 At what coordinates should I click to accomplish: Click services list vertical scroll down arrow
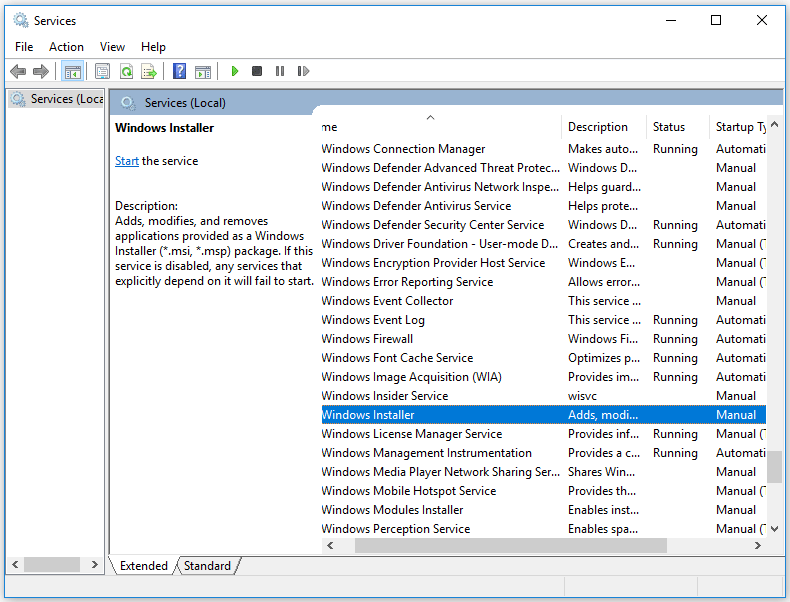(x=775, y=529)
